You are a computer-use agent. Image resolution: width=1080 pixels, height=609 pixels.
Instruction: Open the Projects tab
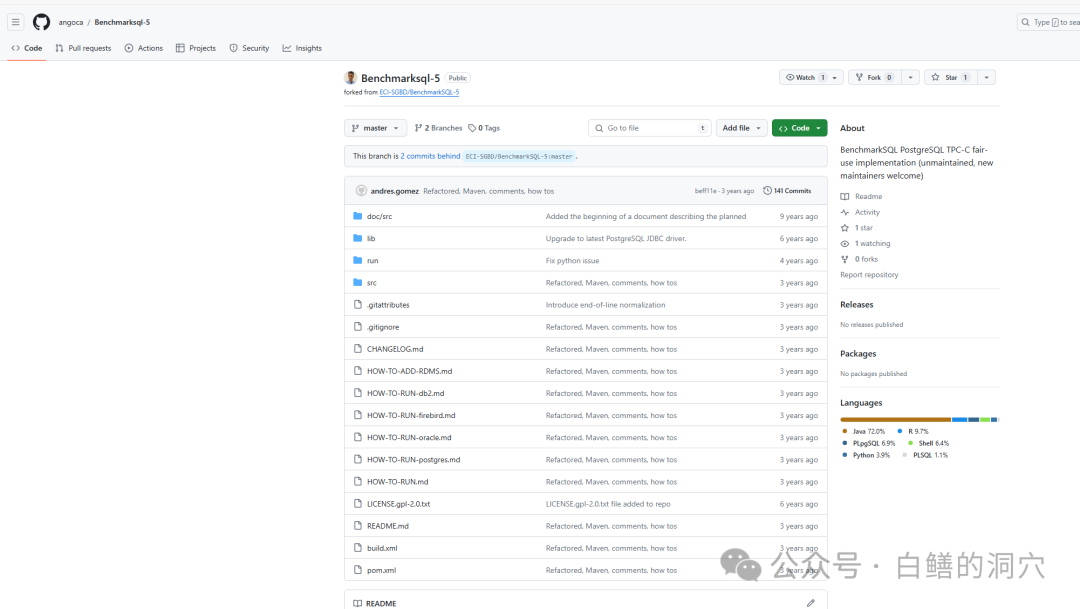[x=196, y=48]
